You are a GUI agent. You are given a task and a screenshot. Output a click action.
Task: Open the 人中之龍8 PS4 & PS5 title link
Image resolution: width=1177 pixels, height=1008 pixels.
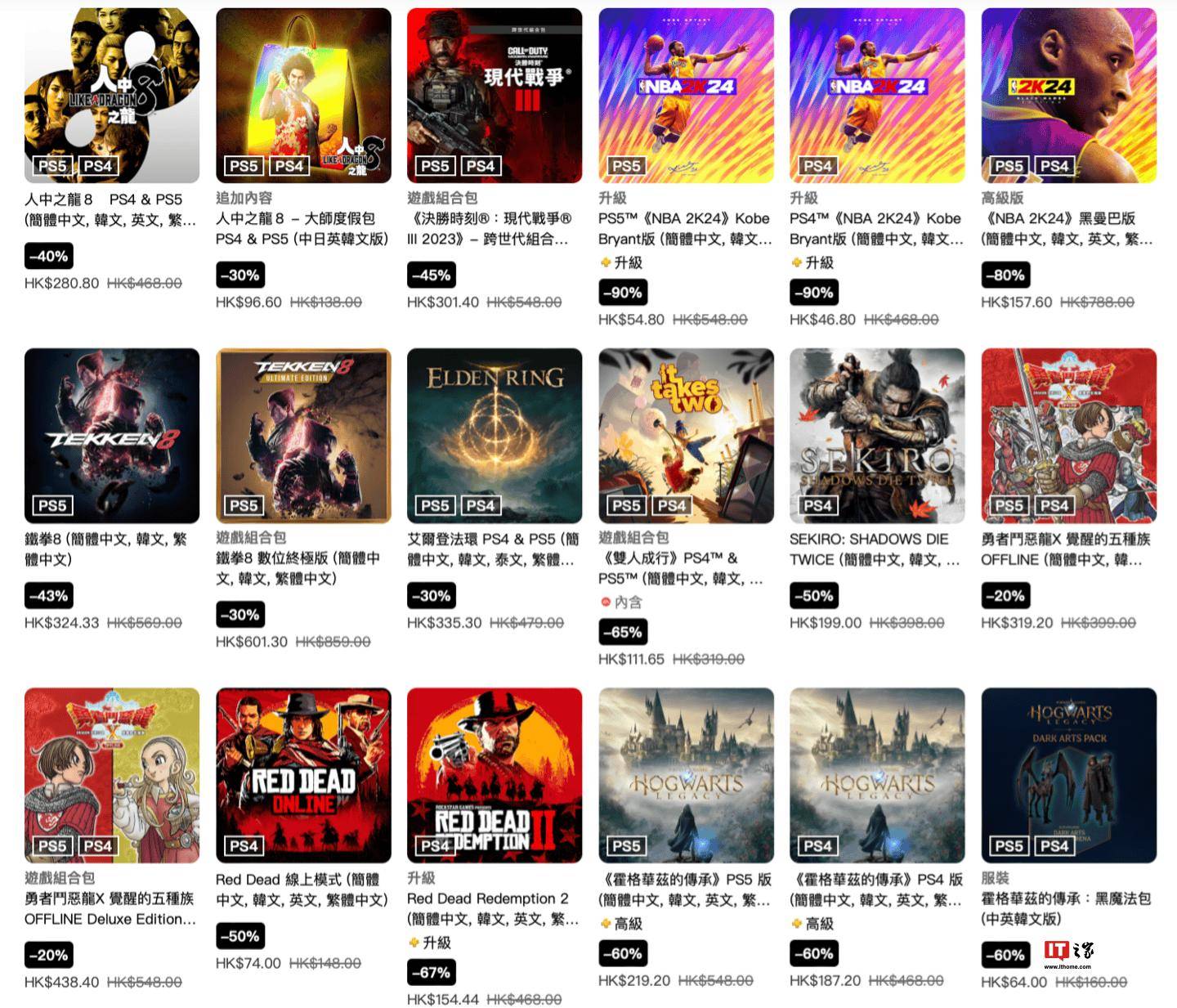point(110,209)
